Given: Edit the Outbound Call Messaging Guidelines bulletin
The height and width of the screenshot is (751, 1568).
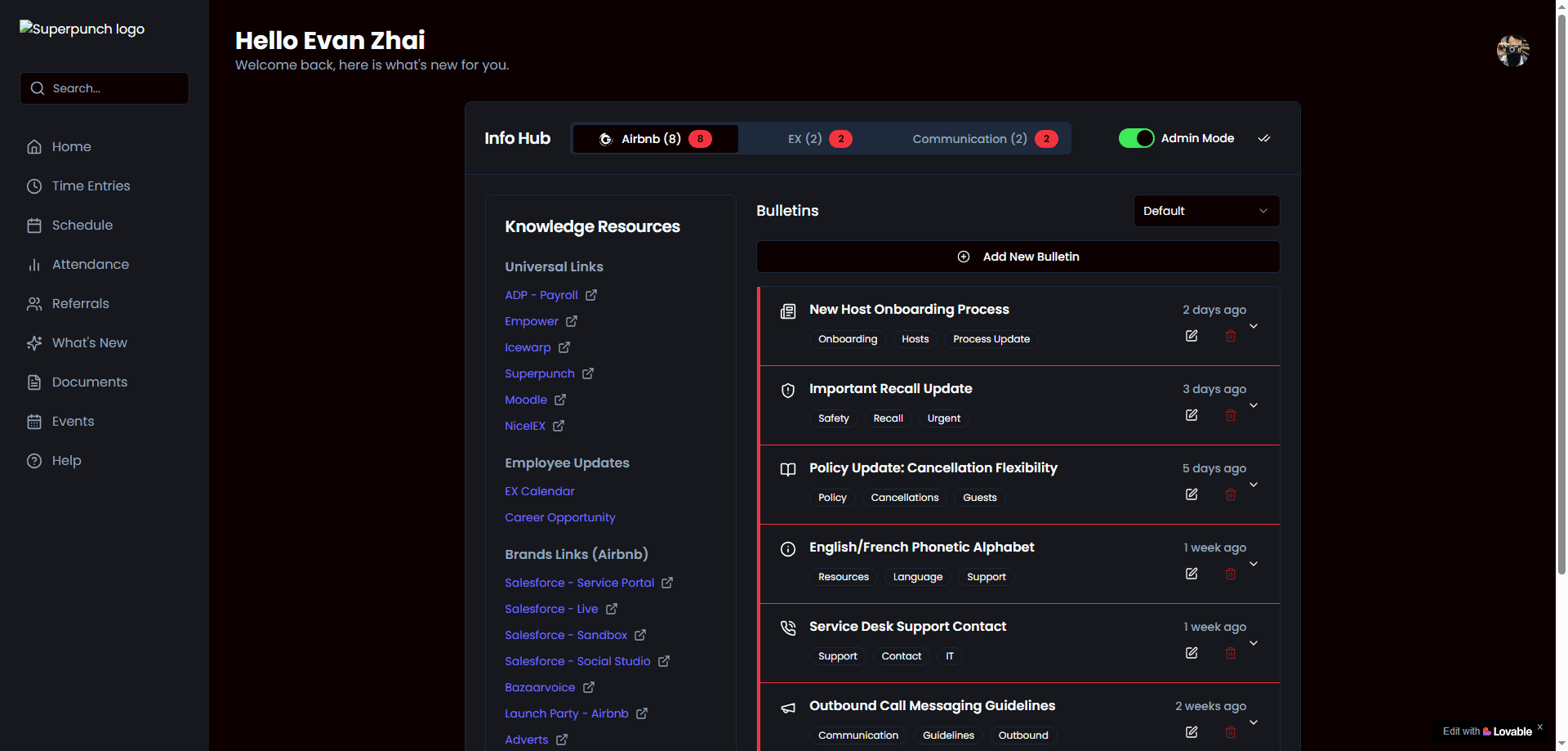Looking at the screenshot, I should [x=1192, y=732].
